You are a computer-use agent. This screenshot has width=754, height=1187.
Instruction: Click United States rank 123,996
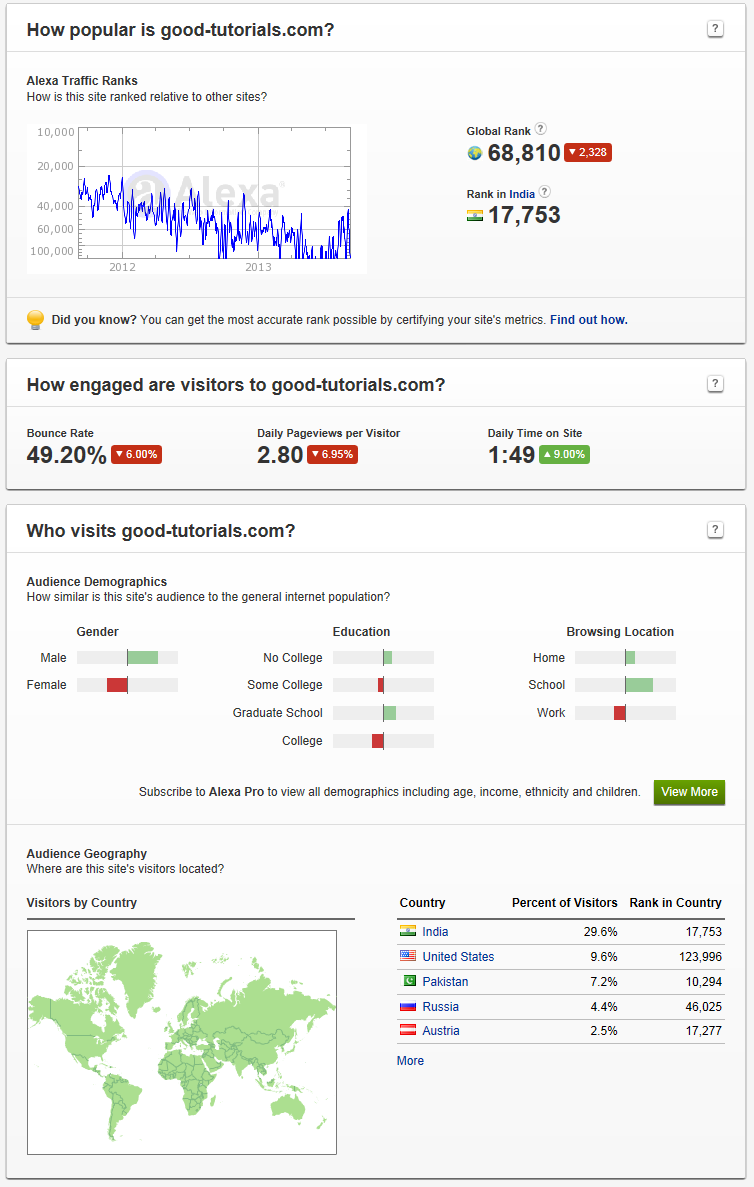[x=700, y=956]
